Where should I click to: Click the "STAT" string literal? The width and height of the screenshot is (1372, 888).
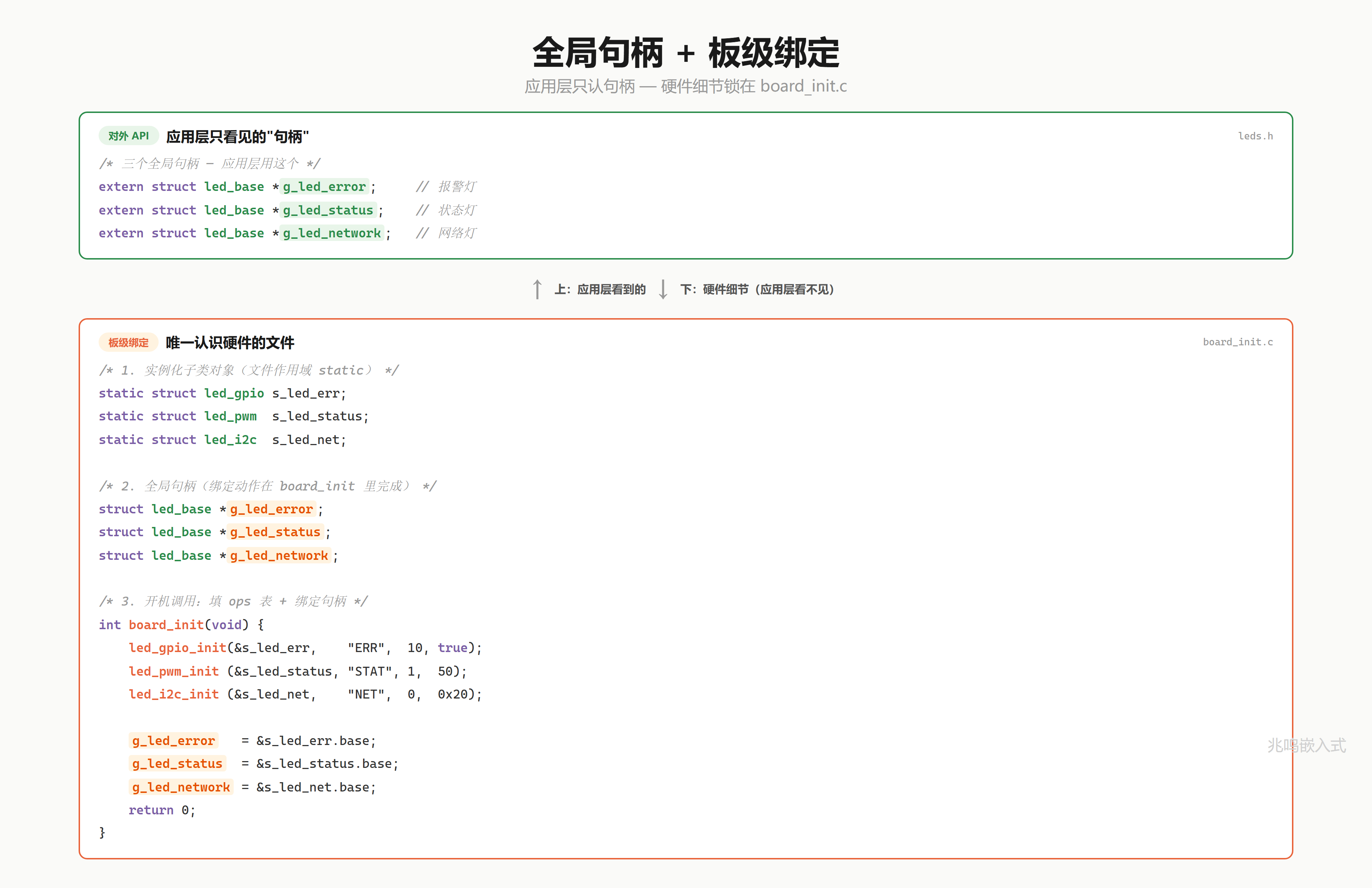[370, 672]
